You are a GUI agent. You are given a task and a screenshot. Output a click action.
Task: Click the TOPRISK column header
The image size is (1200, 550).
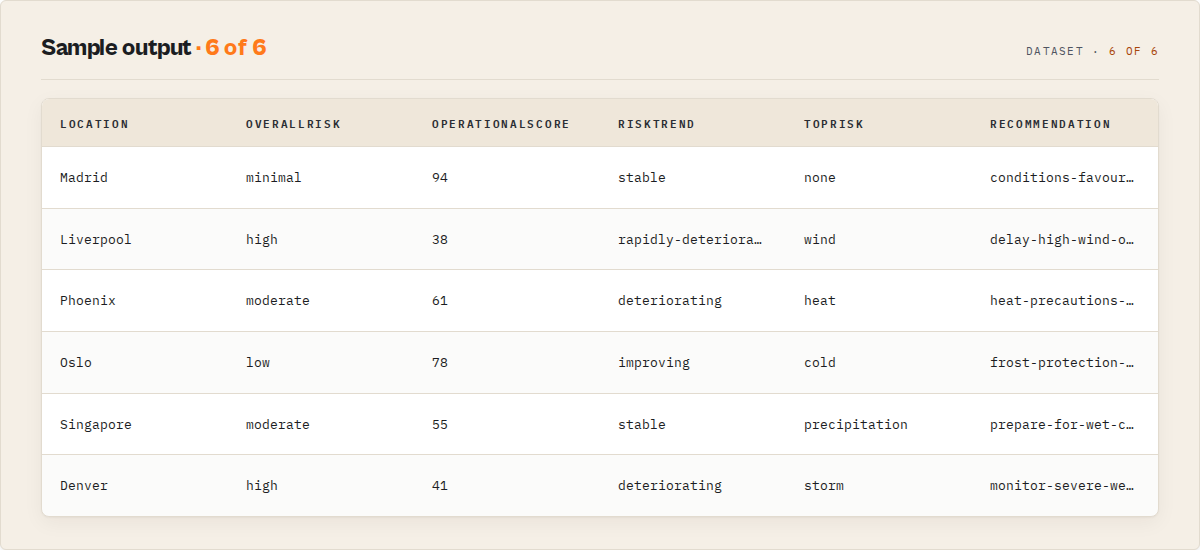[x=834, y=124]
